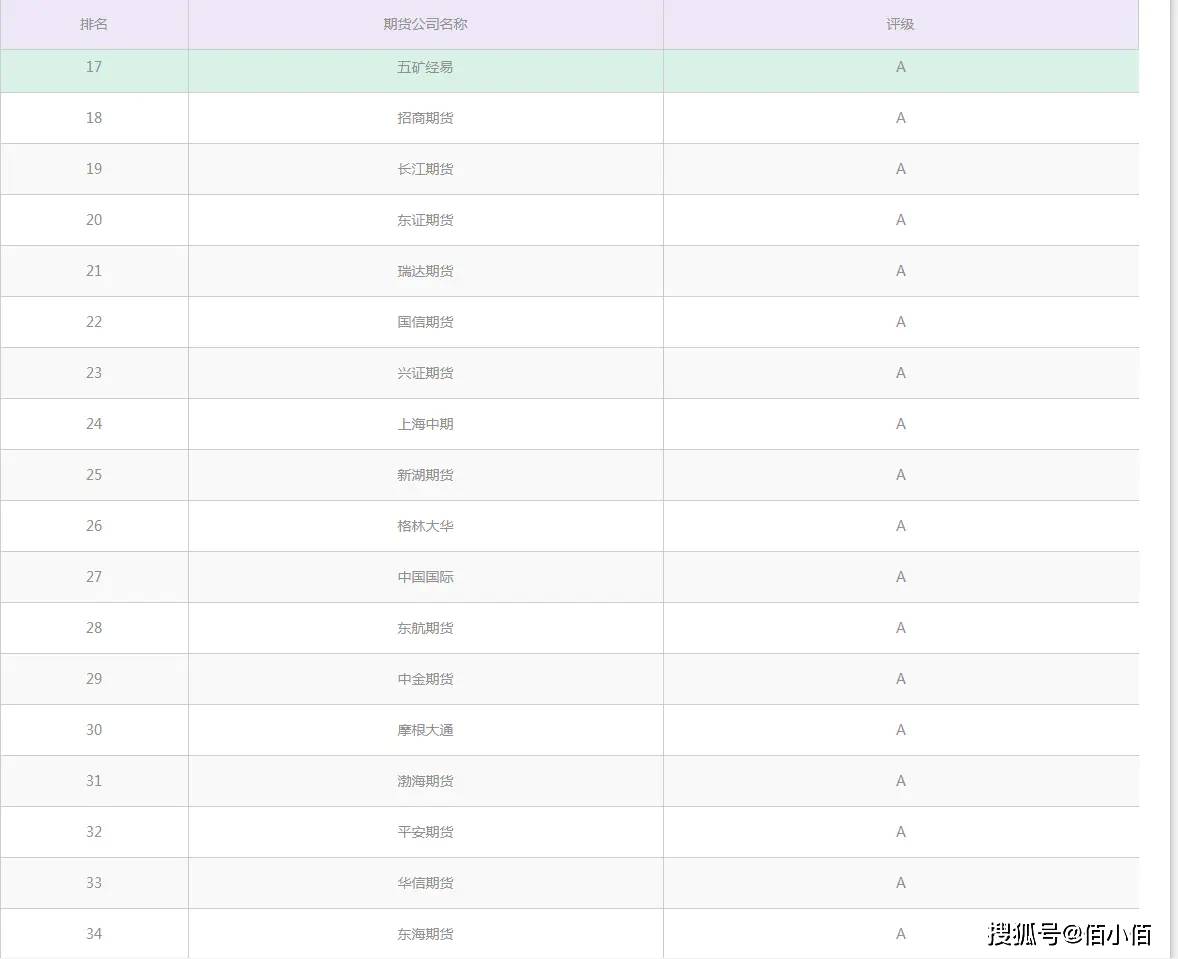Click the A rating for 国信期货
The height and width of the screenshot is (959, 1178).
[x=901, y=322]
